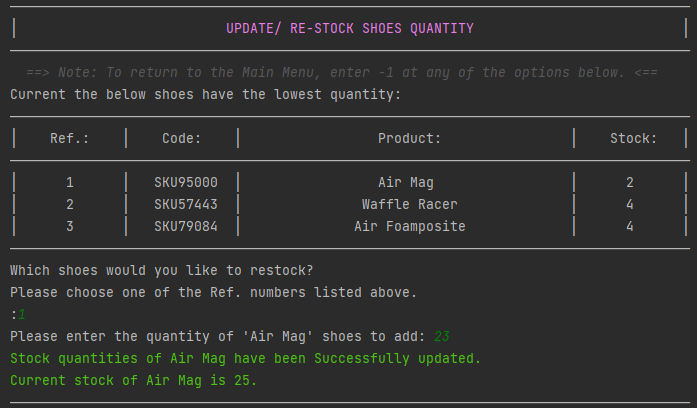Click the entered quantity value '23'

point(442,336)
